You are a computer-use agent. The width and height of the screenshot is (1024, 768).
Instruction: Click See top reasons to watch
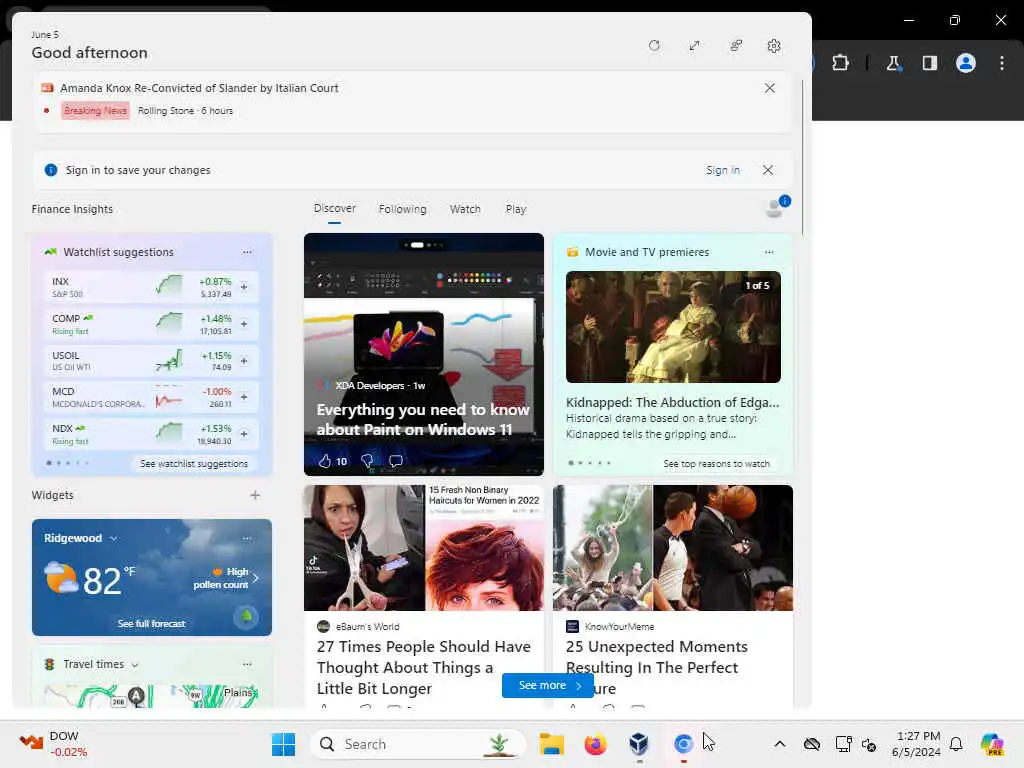[x=716, y=464]
